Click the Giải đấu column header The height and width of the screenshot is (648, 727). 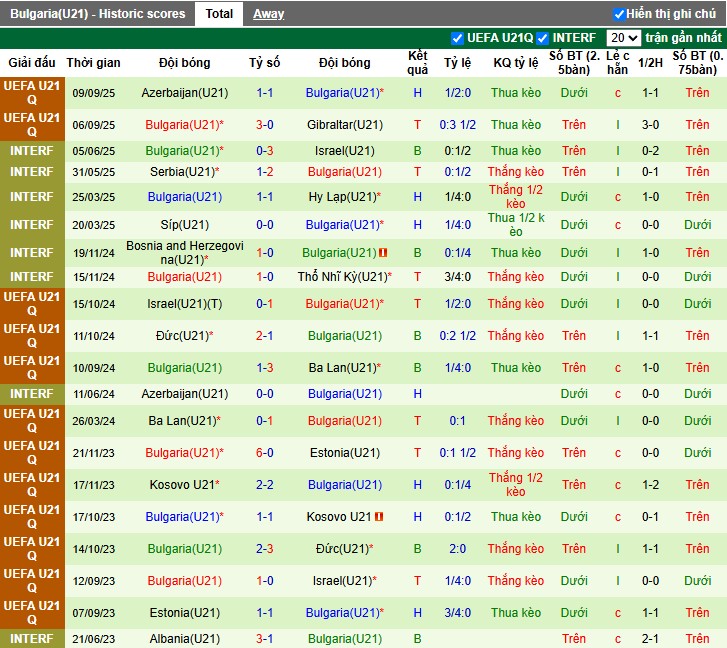31,63
